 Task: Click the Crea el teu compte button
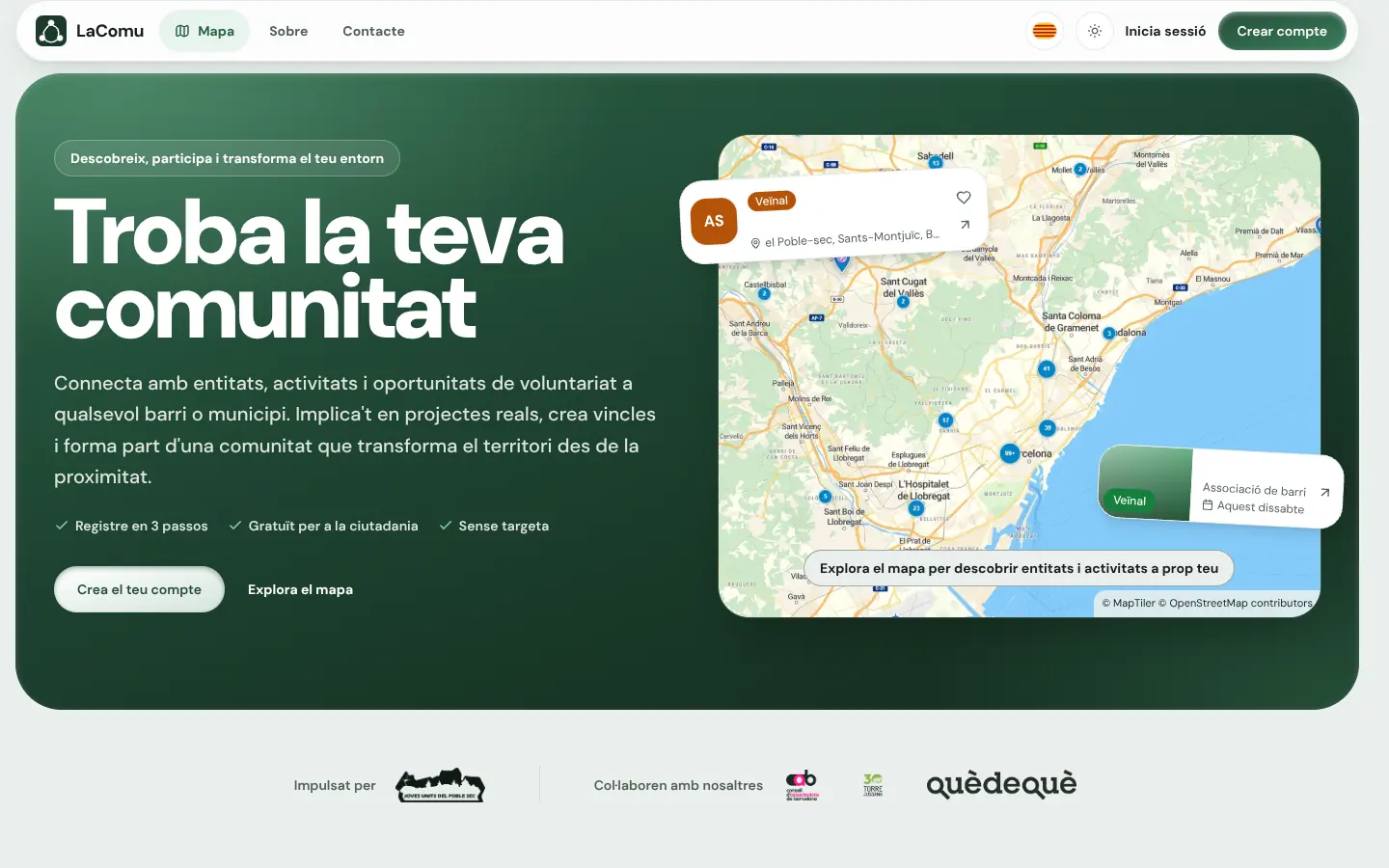click(139, 589)
